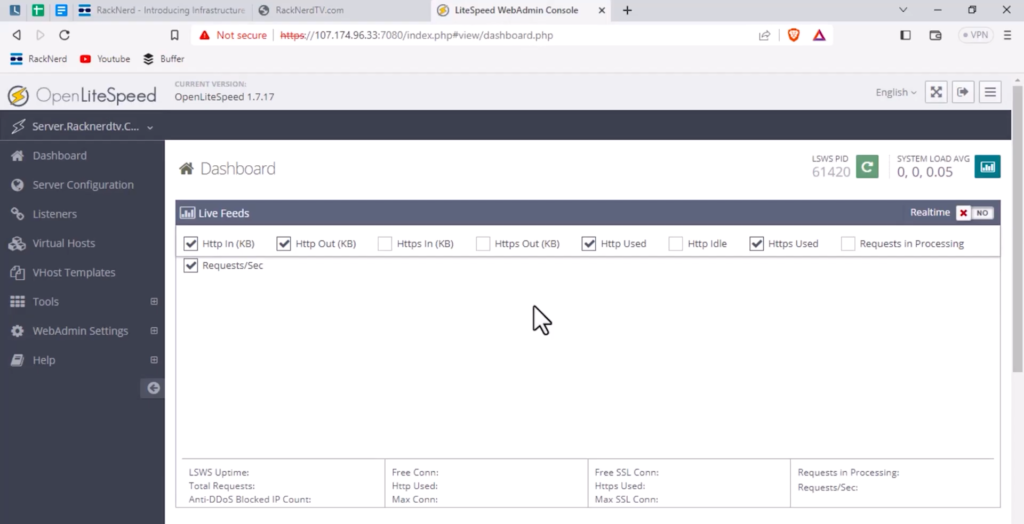Toggle the Realtime switch
Screen dimensions: 1024x524
pyautogui.click(x=973, y=213)
